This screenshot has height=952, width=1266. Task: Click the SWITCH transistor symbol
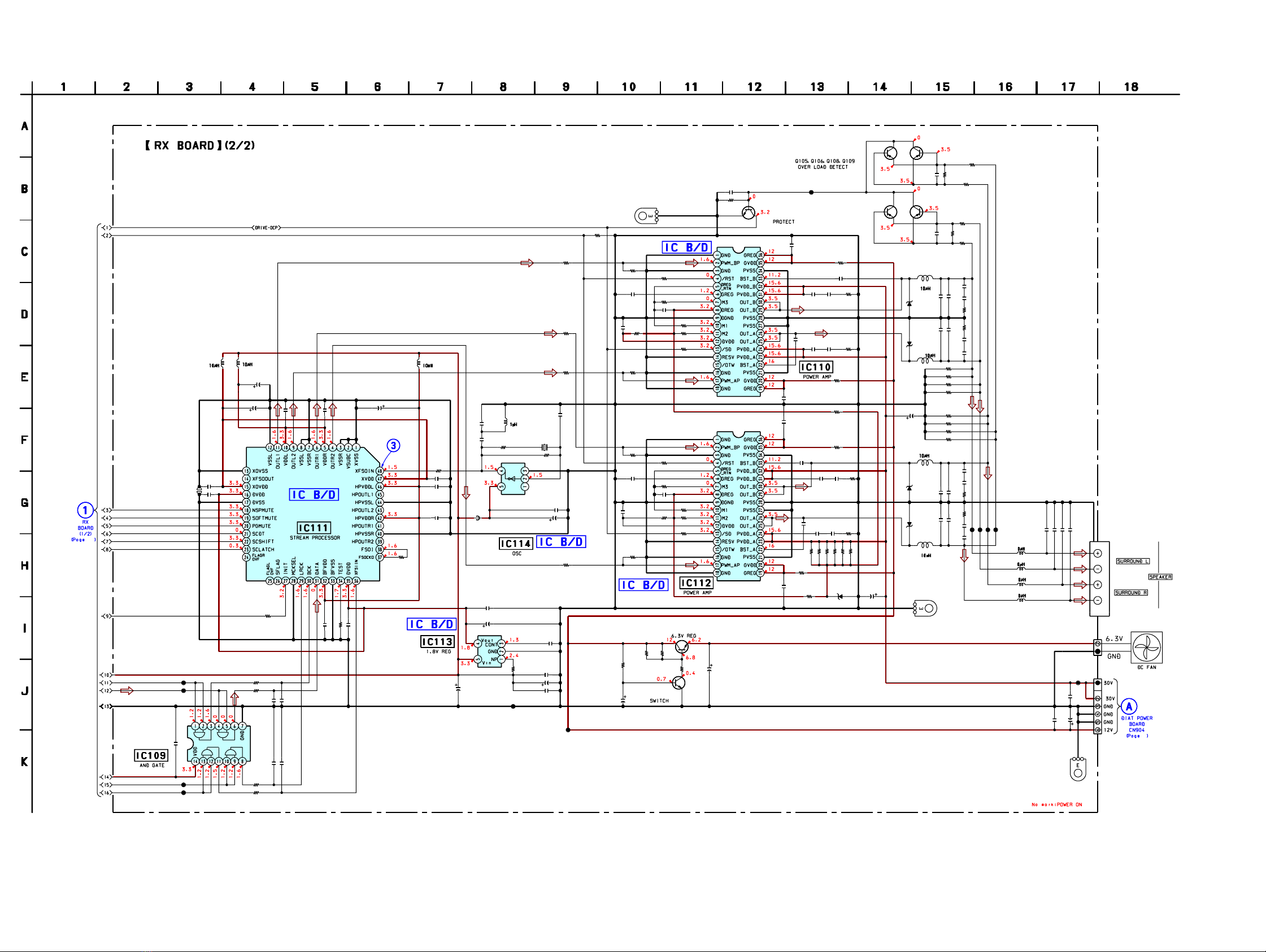pos(678,683)
